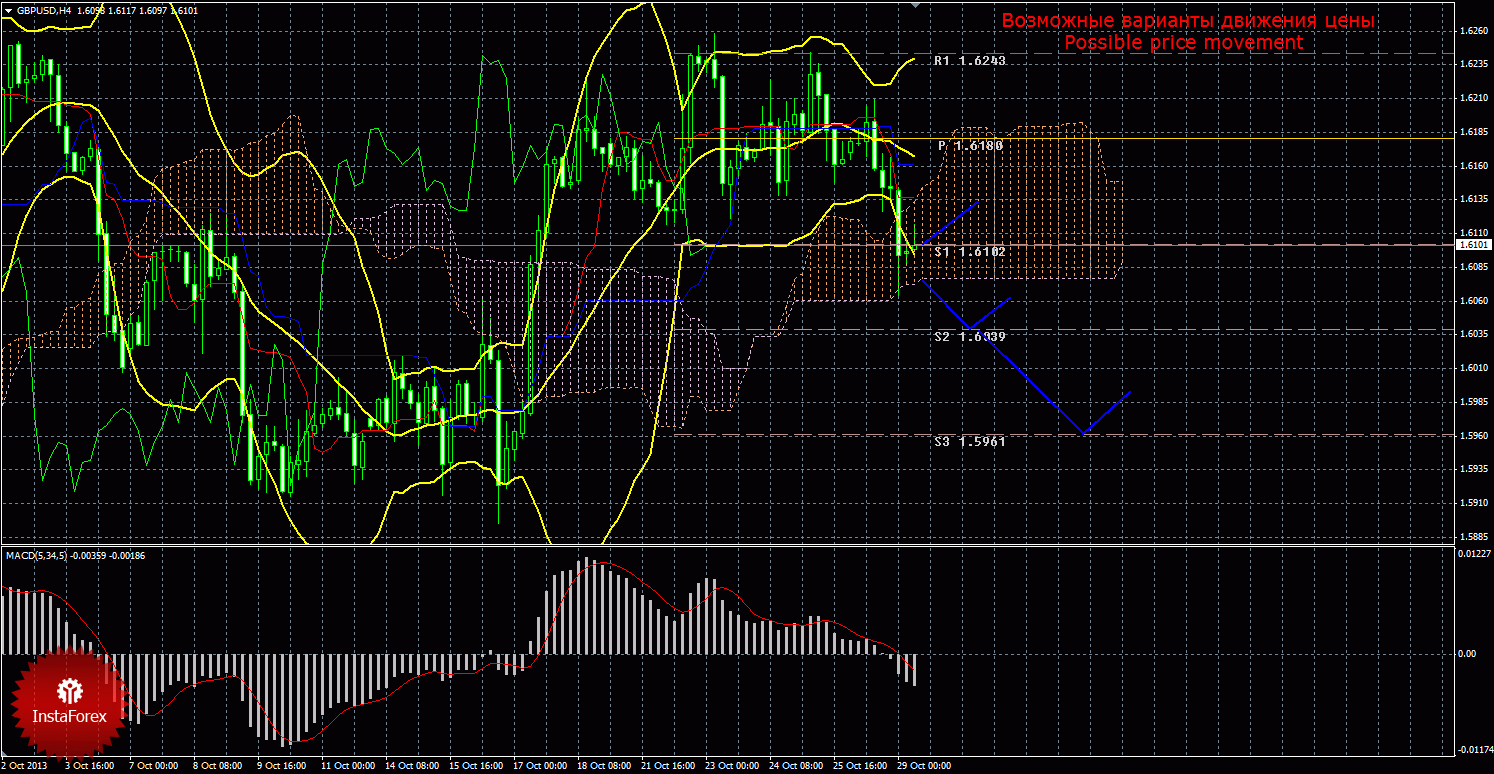Viewport: 1494px width, 774px height.
Task: Select the gray chart shift triangle marker on the top edge
Action: coord(915,4)
